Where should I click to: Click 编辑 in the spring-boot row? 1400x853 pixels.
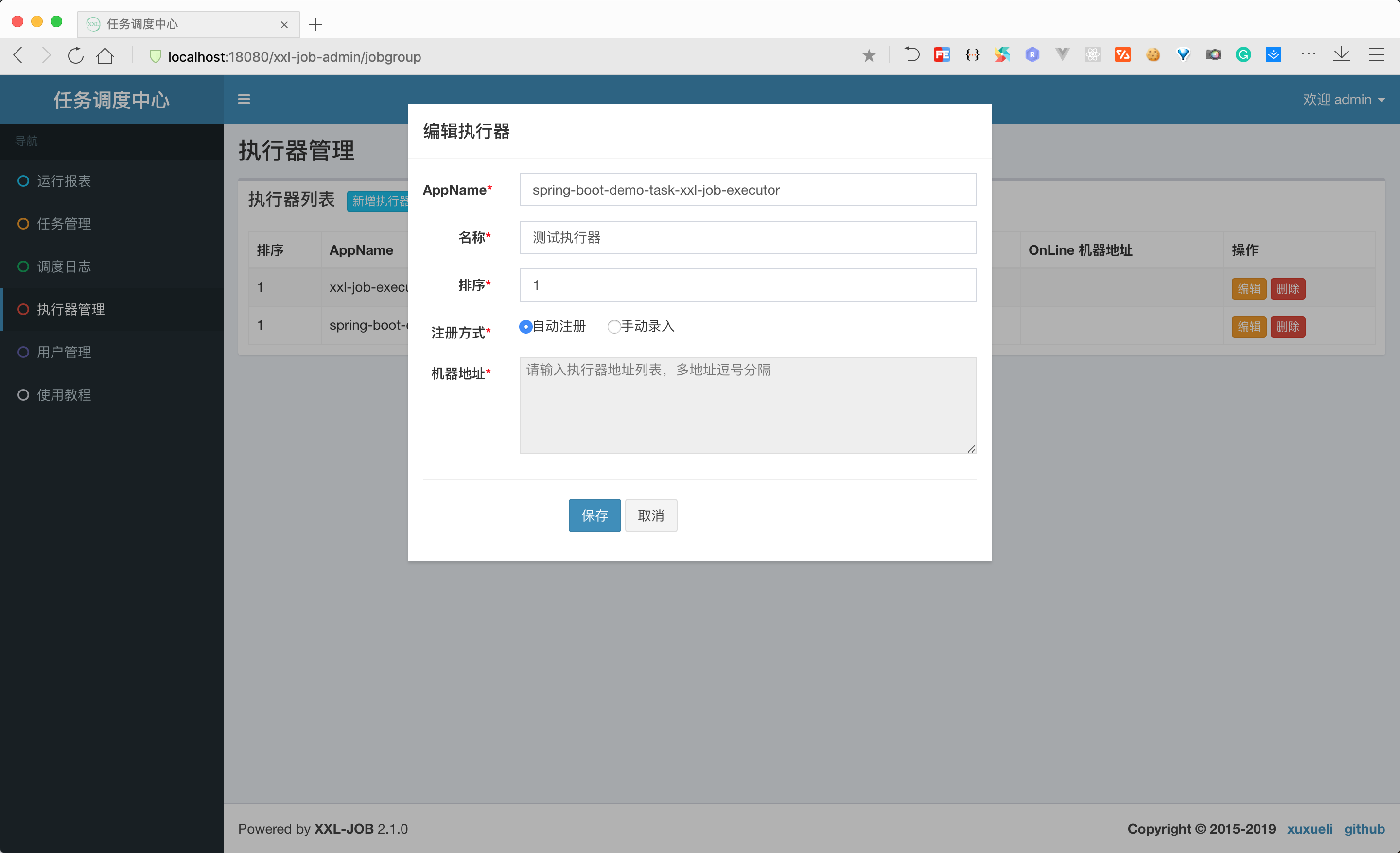1249,327
